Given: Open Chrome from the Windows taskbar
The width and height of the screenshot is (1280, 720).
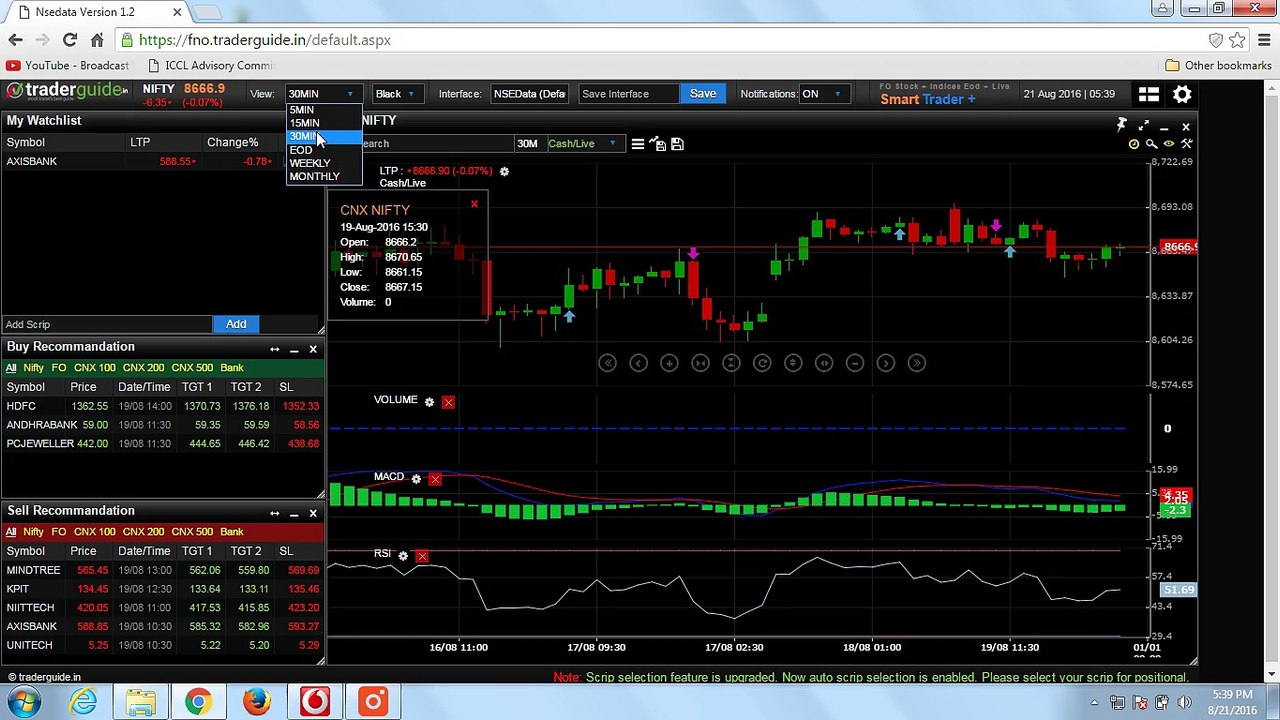Looking at the screenshot, I should [198, 701].
